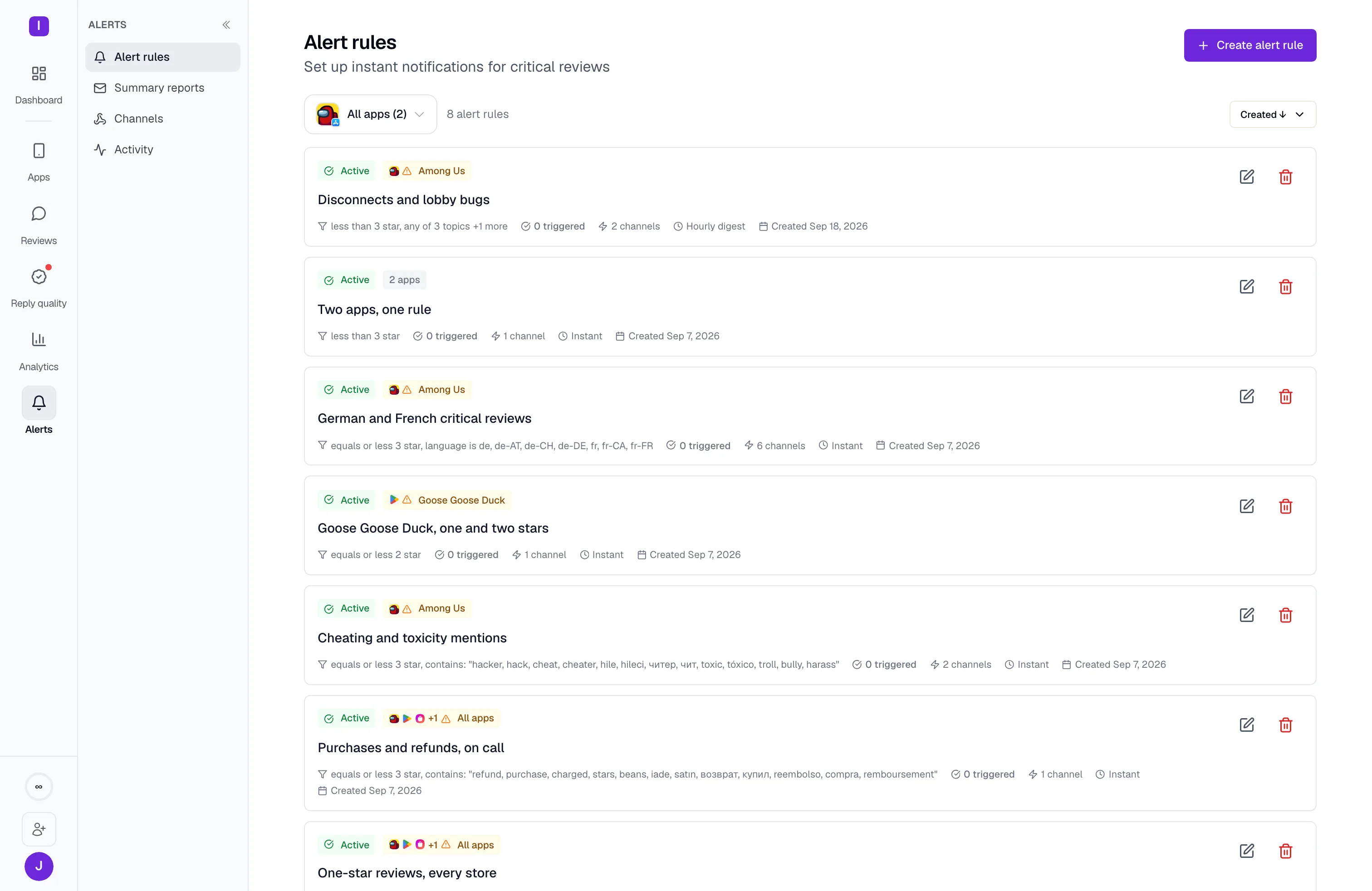
Task: Select Alerts in the left rail
Action: [39, 411]
